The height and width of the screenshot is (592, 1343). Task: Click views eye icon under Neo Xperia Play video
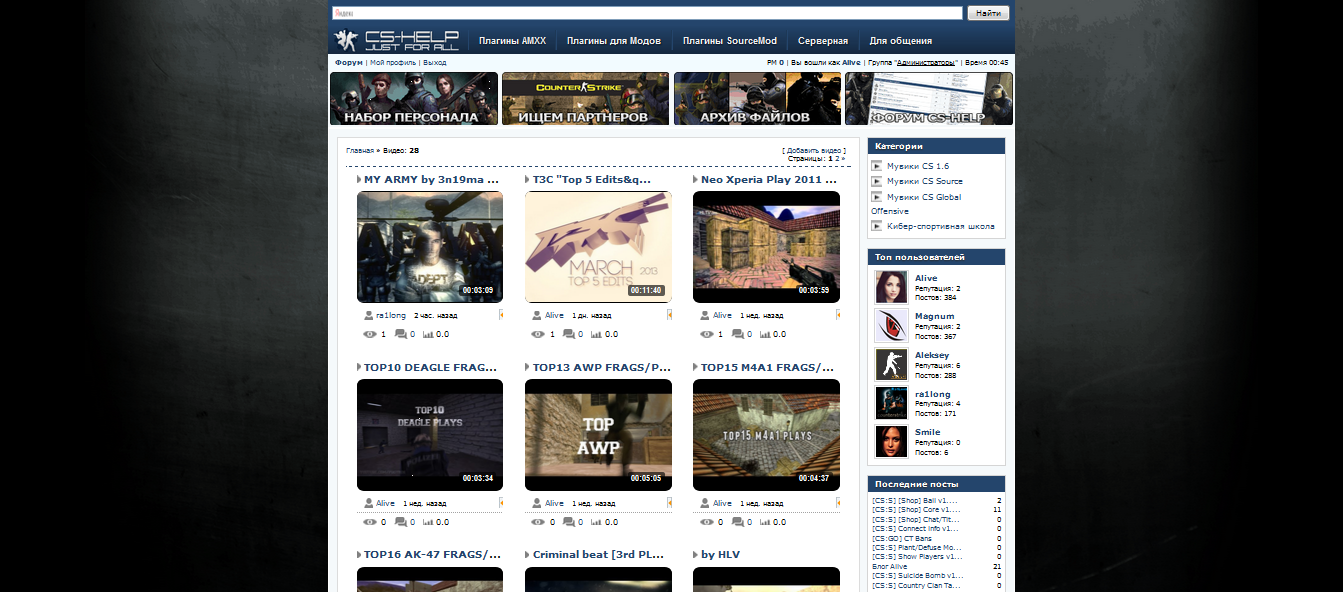(707, 334)
